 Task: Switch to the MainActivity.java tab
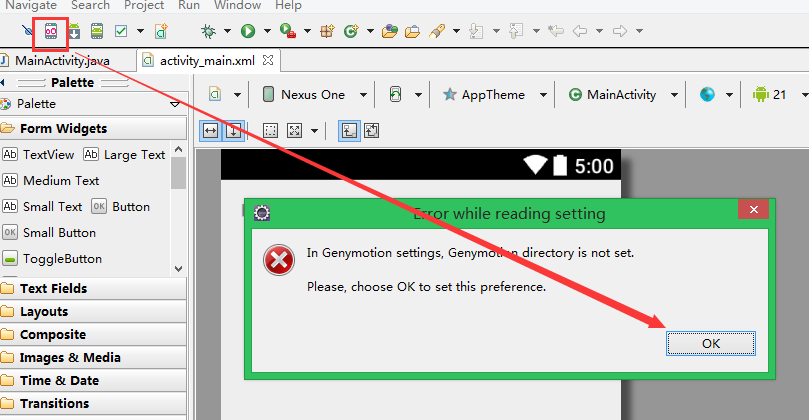pos(62,61)
